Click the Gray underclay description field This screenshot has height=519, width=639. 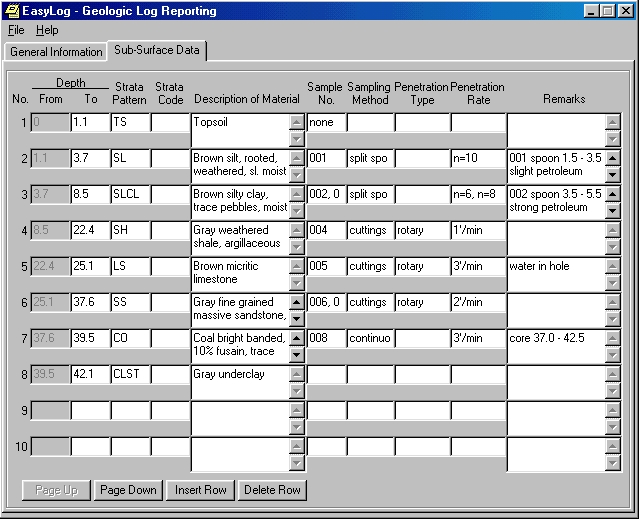pos(240,382)
